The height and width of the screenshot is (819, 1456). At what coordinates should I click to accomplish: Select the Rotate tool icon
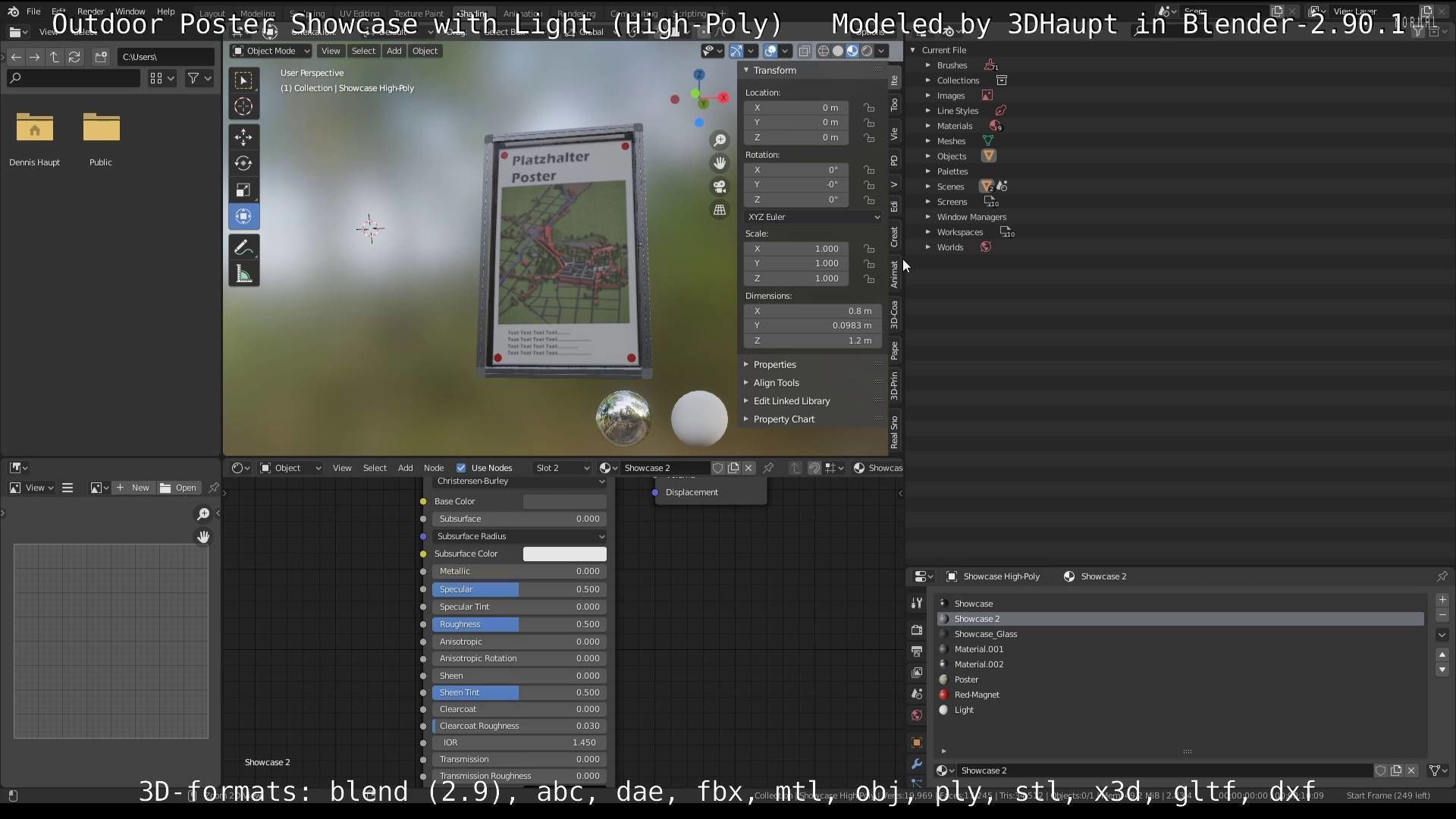tap(243, 163)
